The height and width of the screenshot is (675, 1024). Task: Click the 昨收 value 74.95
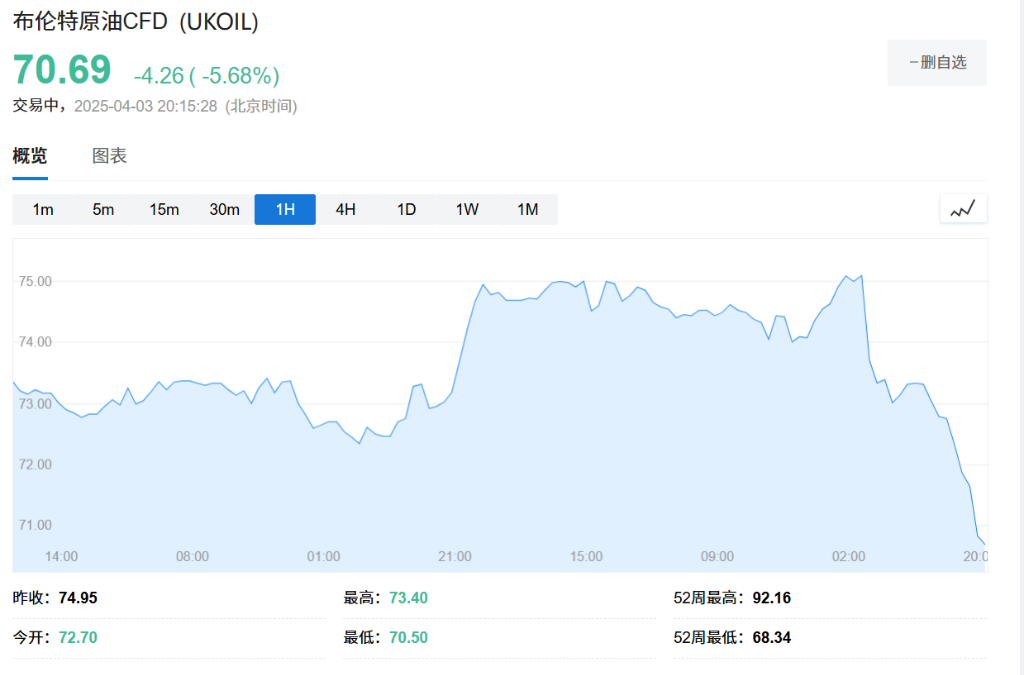click(78, 598)
